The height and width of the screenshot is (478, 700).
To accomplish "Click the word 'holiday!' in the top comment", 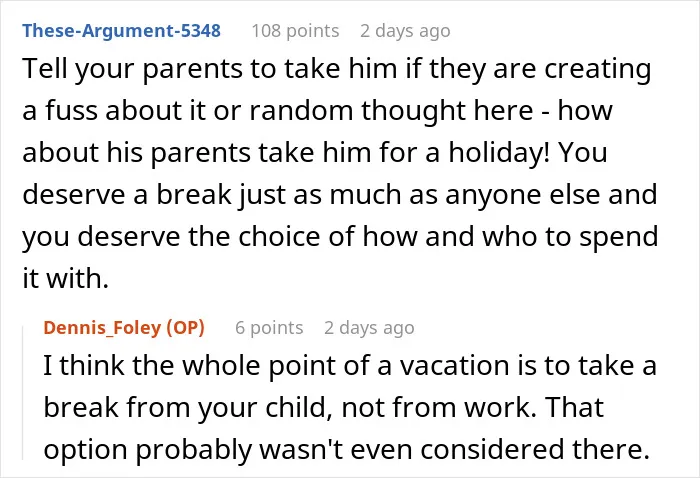I will (x=499, y=152).
